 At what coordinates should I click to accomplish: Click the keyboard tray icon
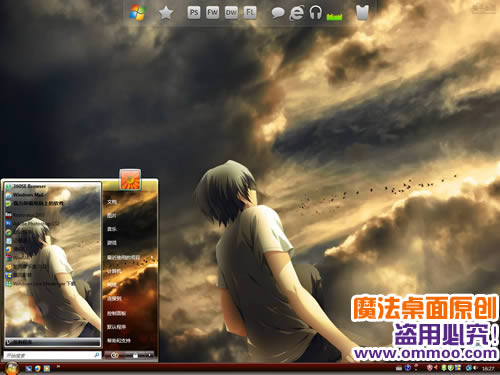399,368
